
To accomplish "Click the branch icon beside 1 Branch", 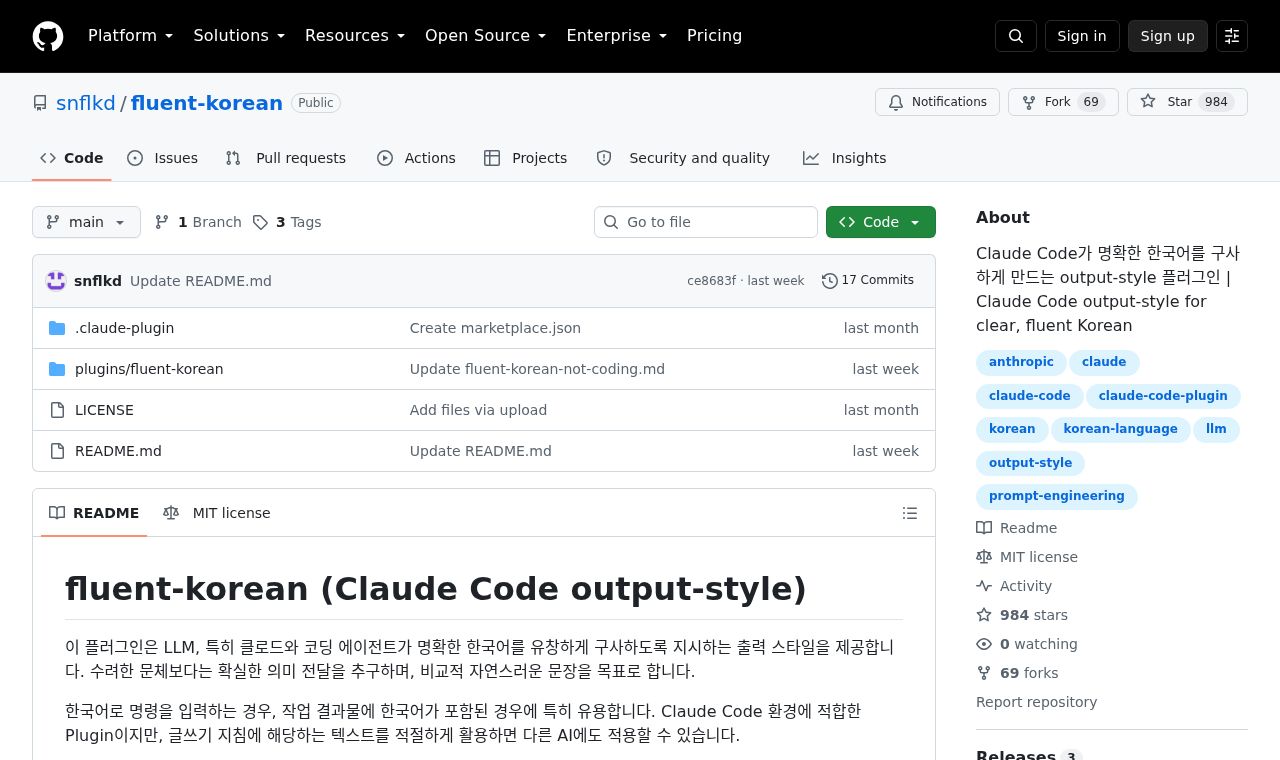I will [x=162, y=222].
